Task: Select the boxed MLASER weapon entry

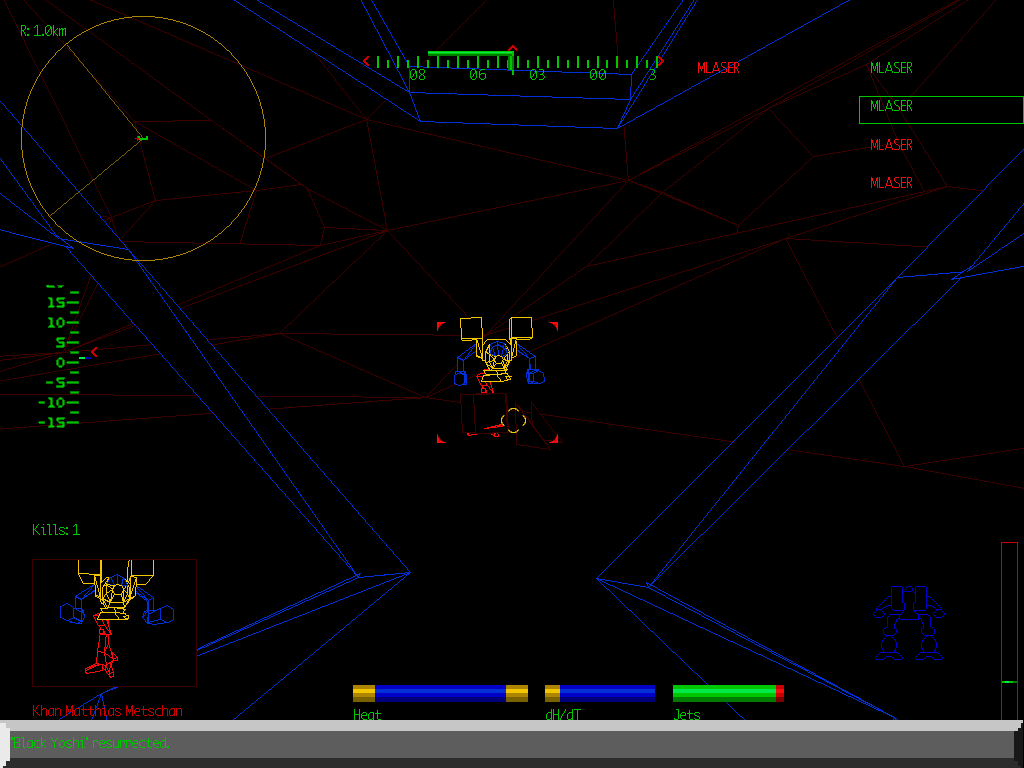Action: tap(940, 109)
